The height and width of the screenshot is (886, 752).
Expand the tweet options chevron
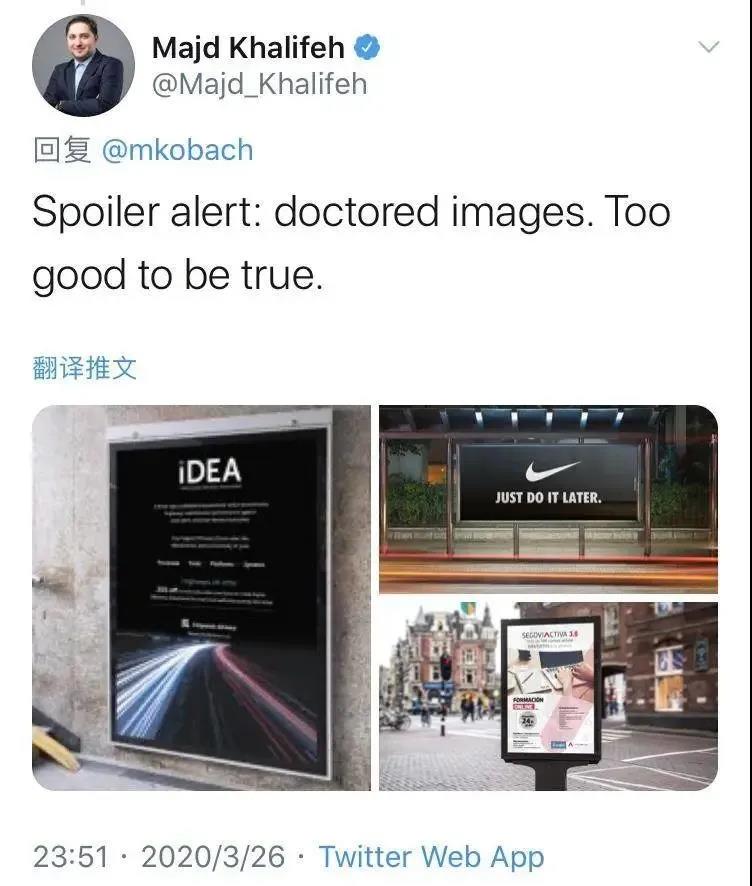click(708, 46)
